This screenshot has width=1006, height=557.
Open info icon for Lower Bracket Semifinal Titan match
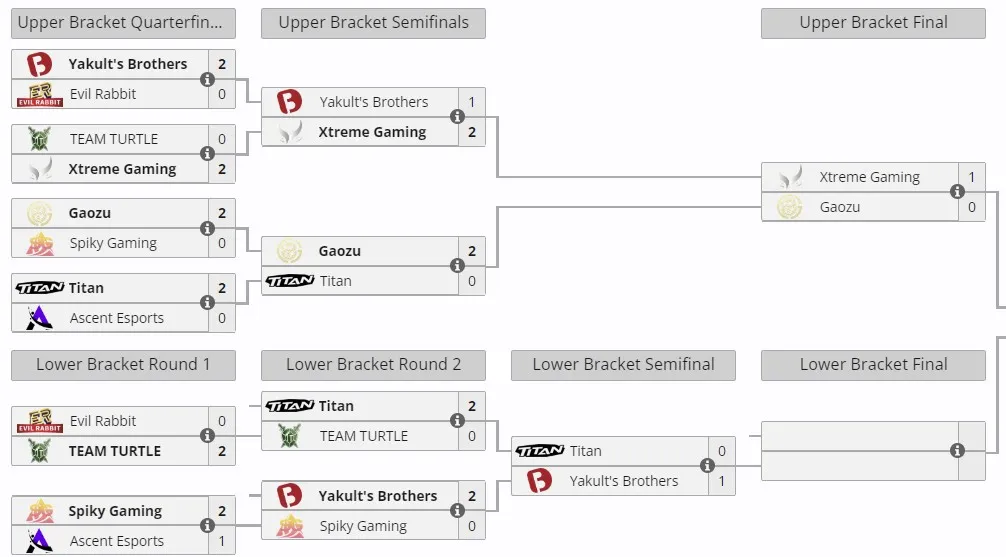pyautogui.click(x=707, y=465)
